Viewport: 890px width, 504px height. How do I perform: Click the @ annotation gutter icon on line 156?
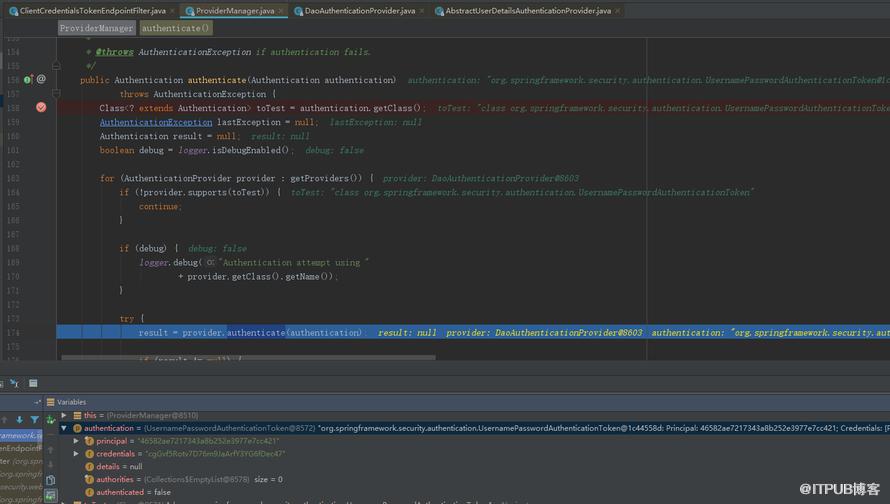click(41, 79)
